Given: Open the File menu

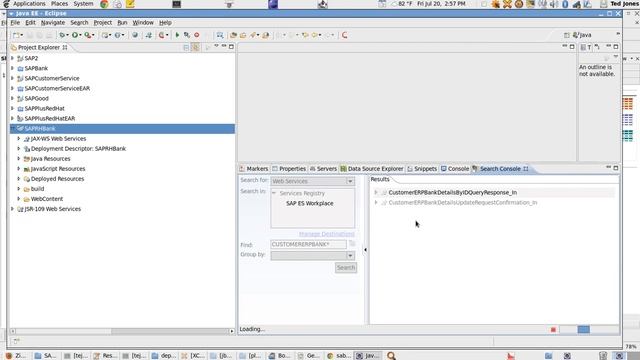Looking at the screenshot, I should click(15, 22).
